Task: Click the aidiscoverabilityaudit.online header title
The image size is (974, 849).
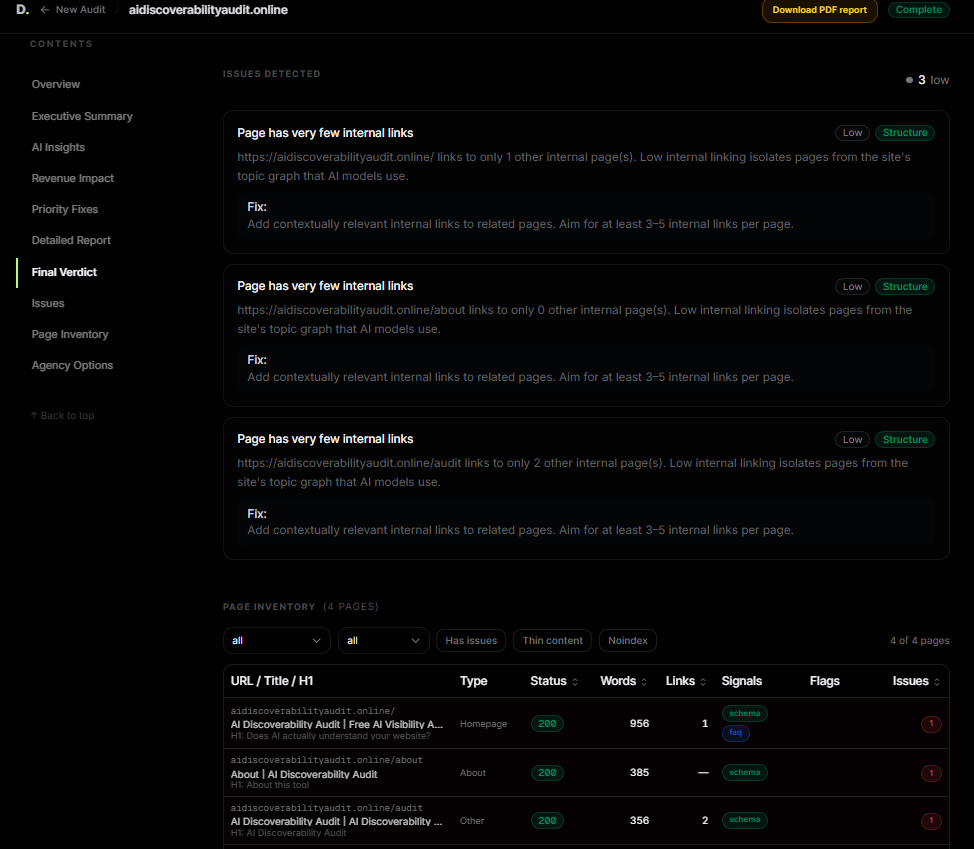Action: tap(208, 10)
